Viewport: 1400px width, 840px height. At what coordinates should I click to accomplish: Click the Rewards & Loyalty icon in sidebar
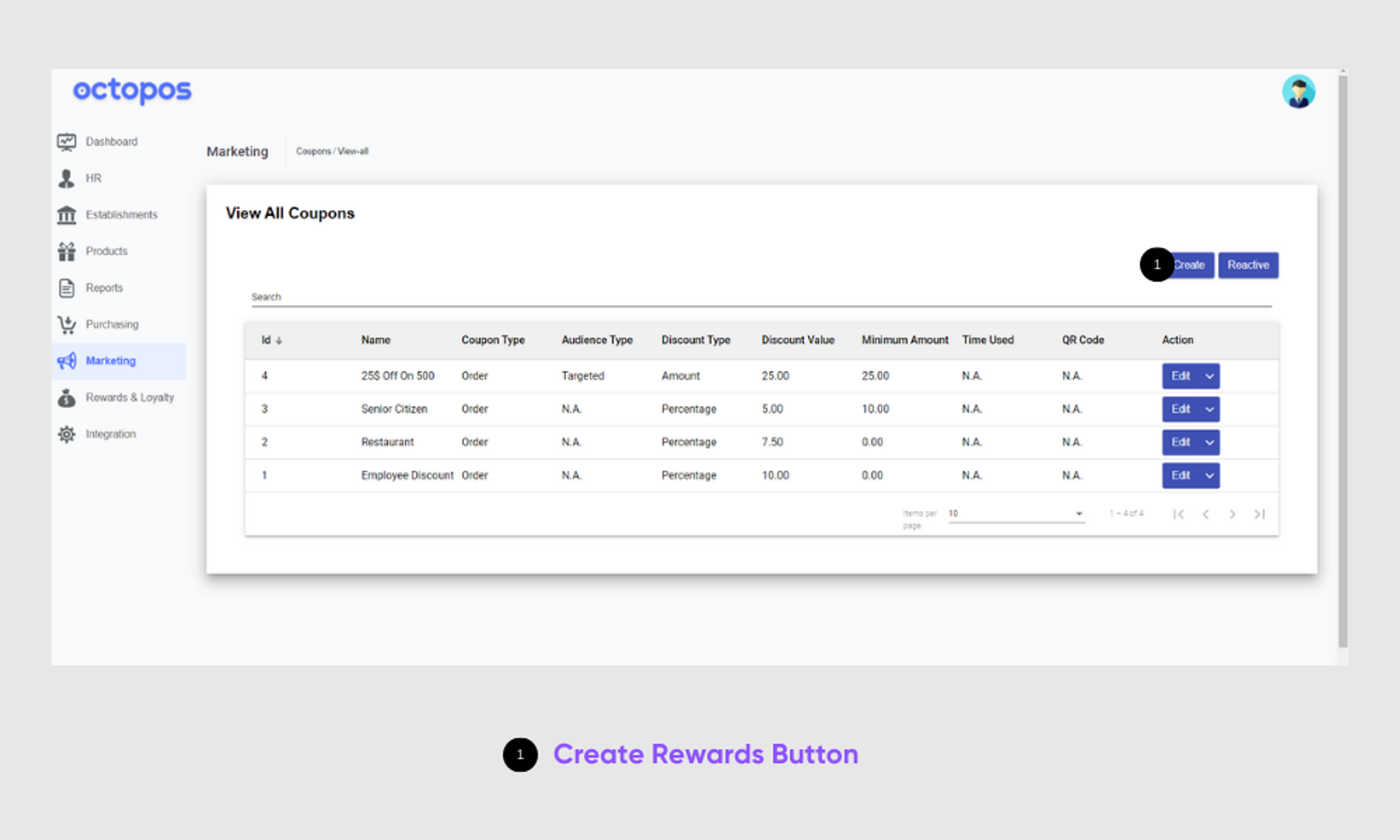click(67, 397)
